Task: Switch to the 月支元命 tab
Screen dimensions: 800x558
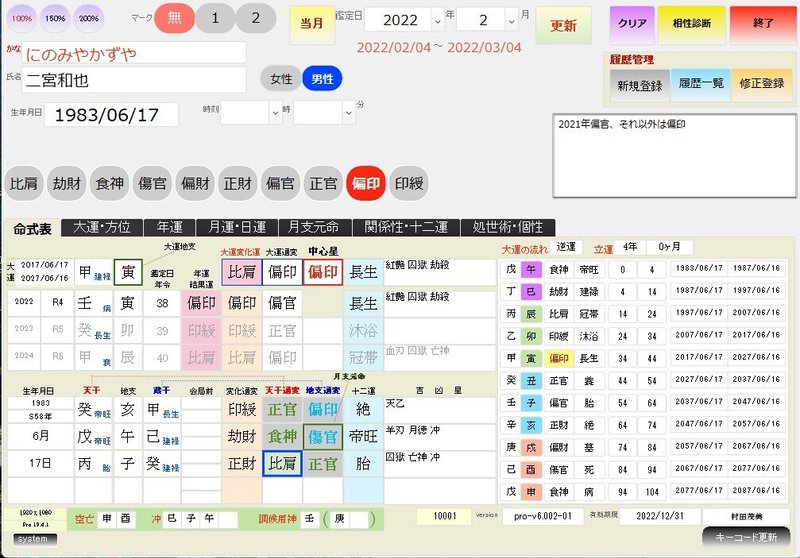Action: click(x=315, y=227)
